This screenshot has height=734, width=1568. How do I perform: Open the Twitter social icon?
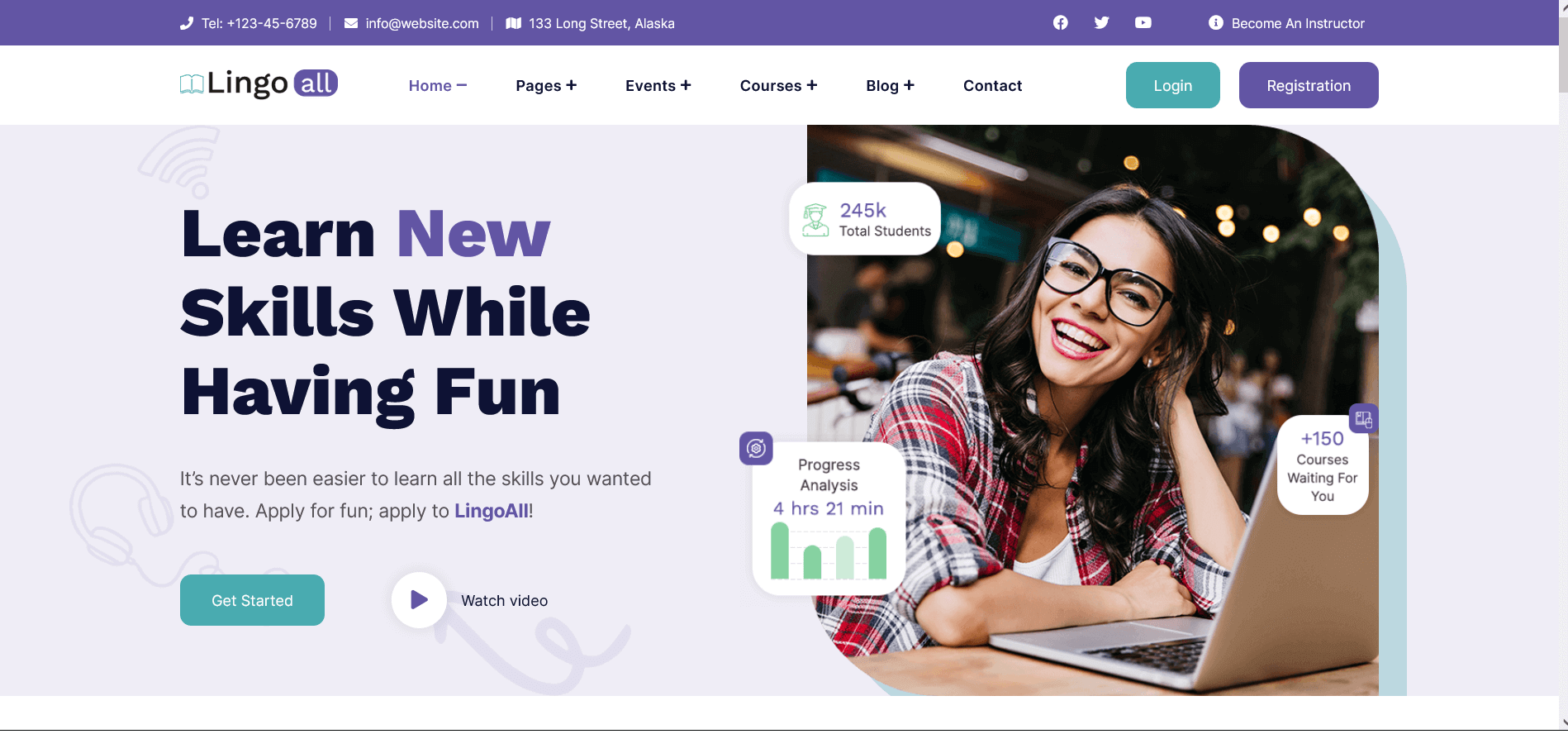pos(1102,23)
